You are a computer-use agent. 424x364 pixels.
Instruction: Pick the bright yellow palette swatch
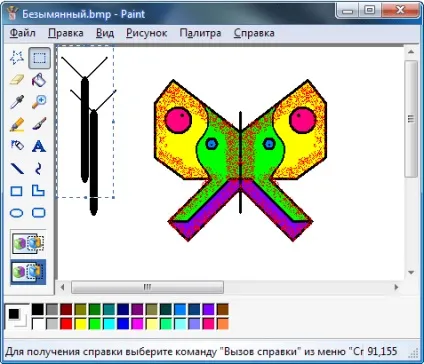point(80,323)
